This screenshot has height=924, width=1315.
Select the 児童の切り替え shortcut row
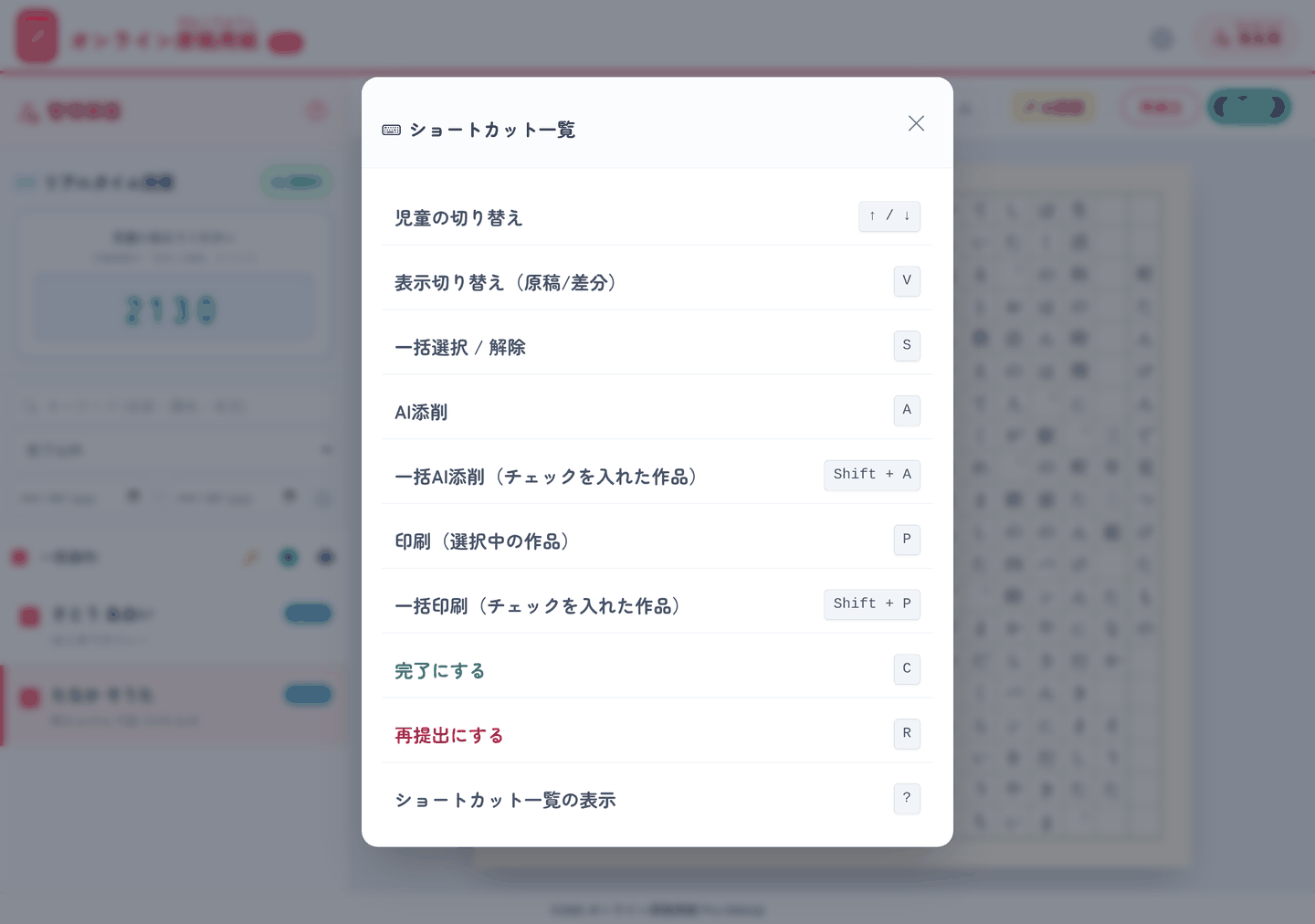pyautogui.click(x=657, y=217)
